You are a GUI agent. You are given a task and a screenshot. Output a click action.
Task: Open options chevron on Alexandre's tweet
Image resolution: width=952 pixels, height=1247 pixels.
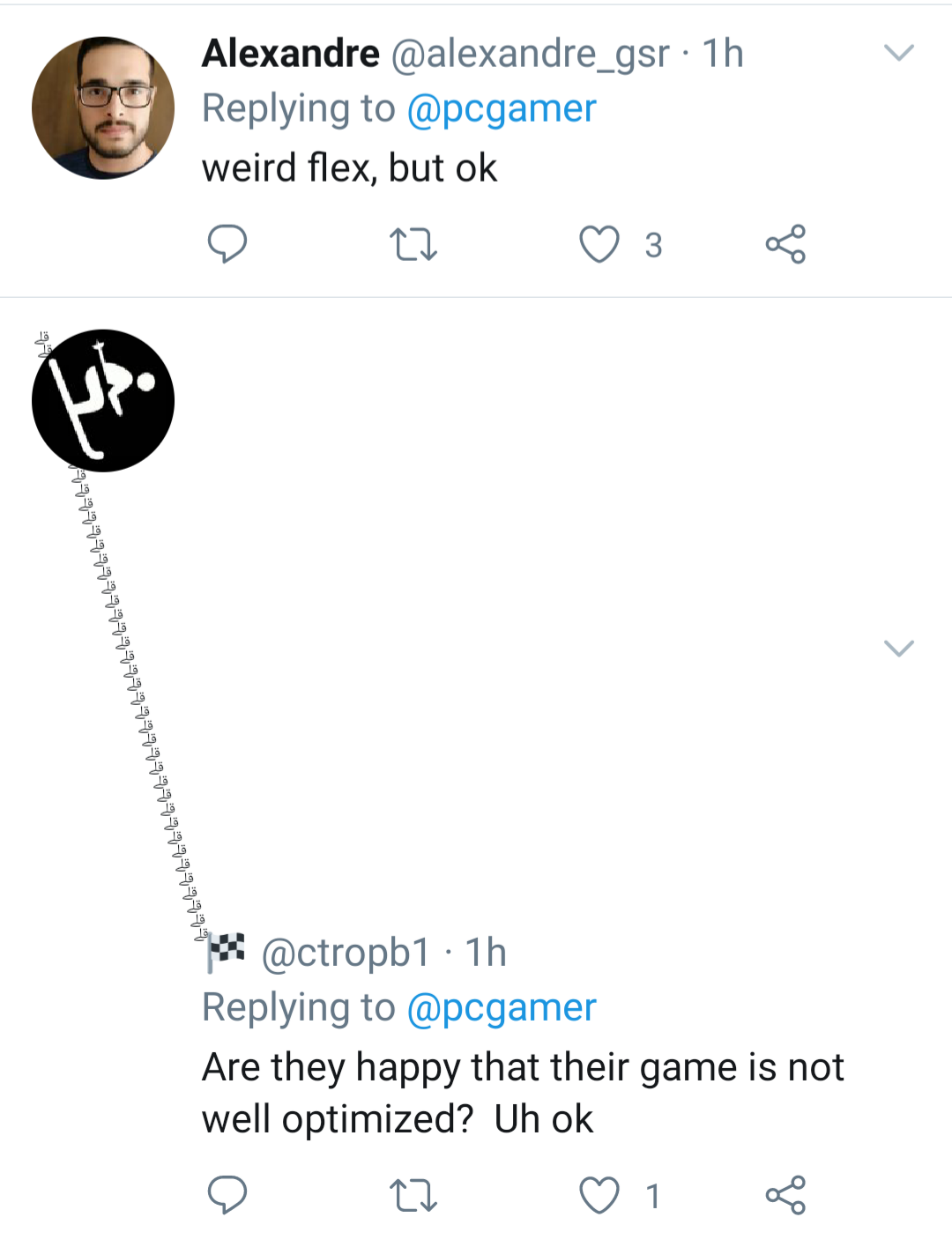pos(898,53)
